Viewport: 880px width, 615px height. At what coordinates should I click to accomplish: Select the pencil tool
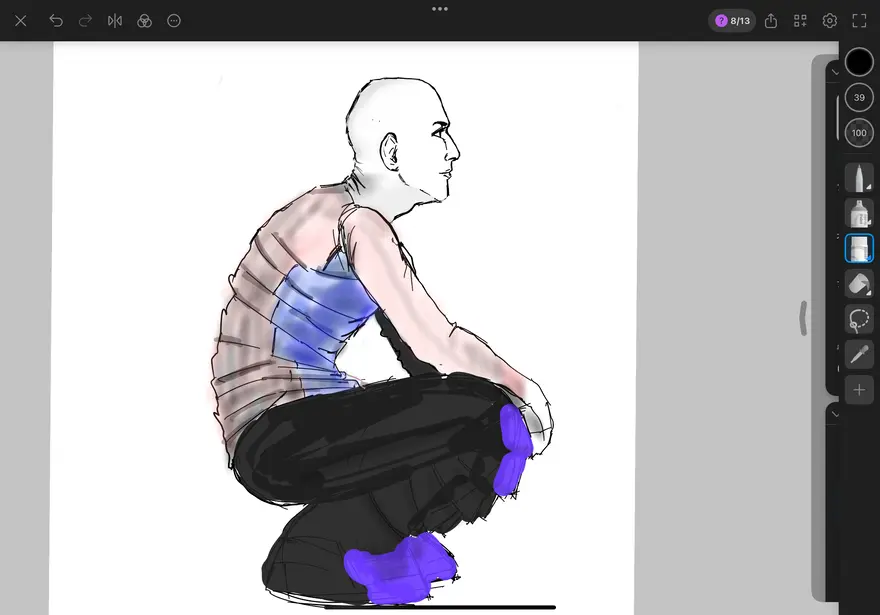click(x=859, y=177)
